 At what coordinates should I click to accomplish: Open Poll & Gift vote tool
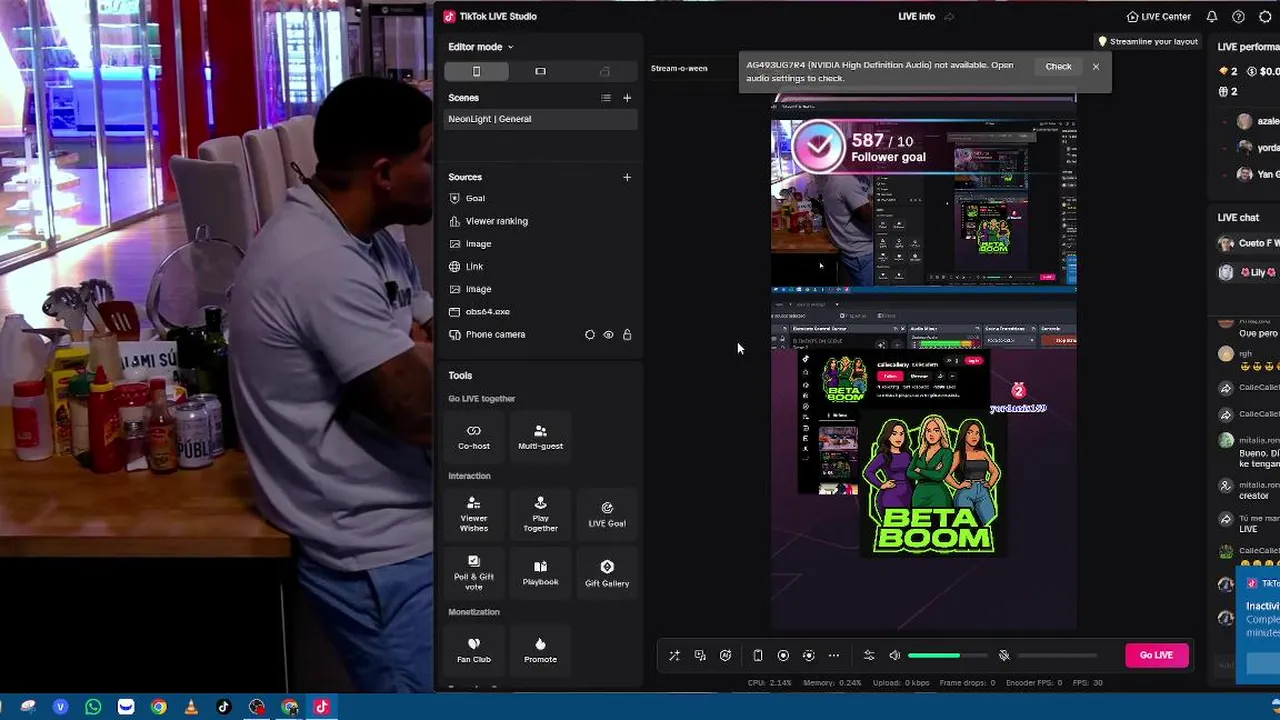(x=474, y=572)
